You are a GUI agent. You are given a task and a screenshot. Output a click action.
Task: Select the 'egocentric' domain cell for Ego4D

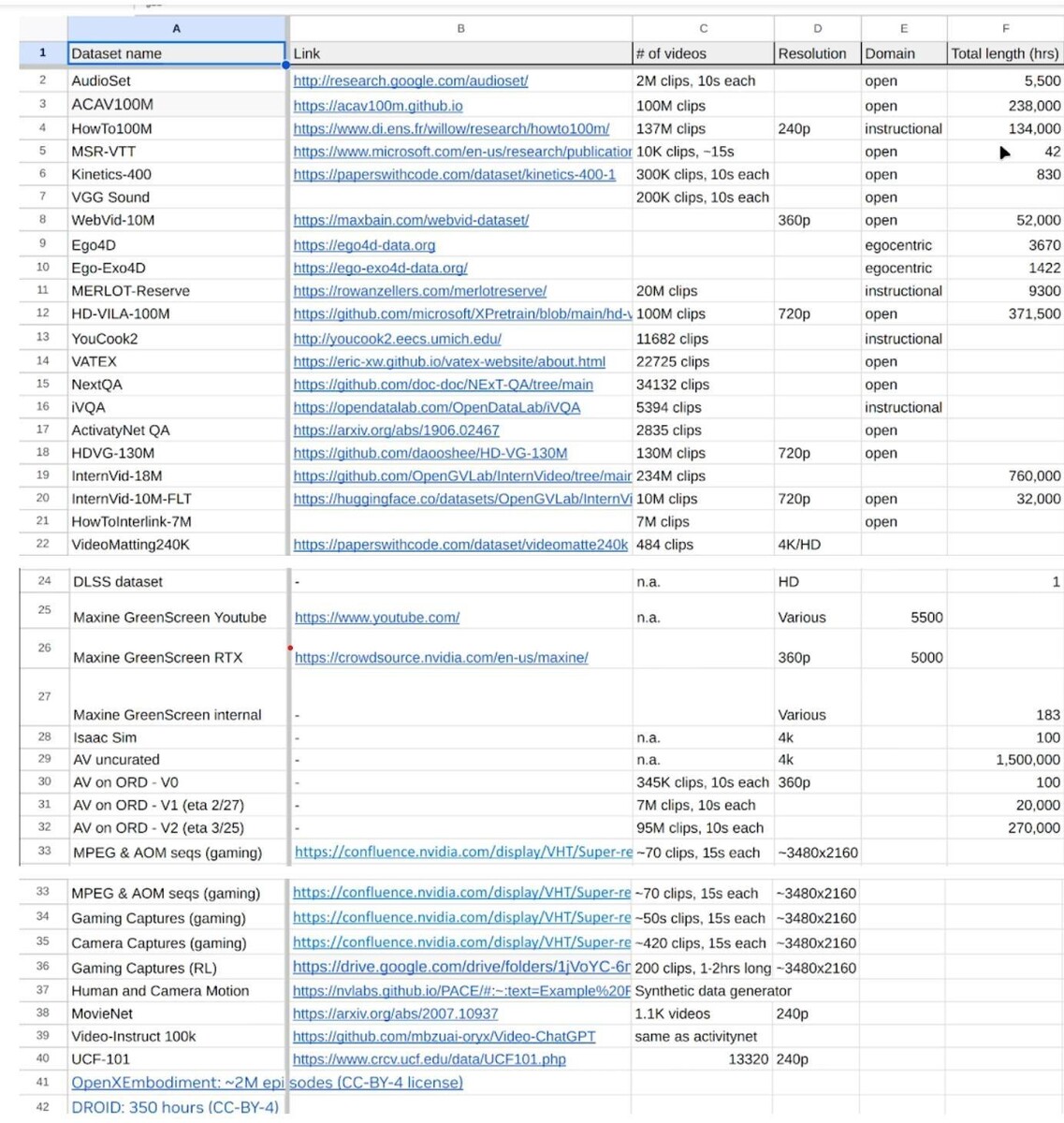point(903,245)
